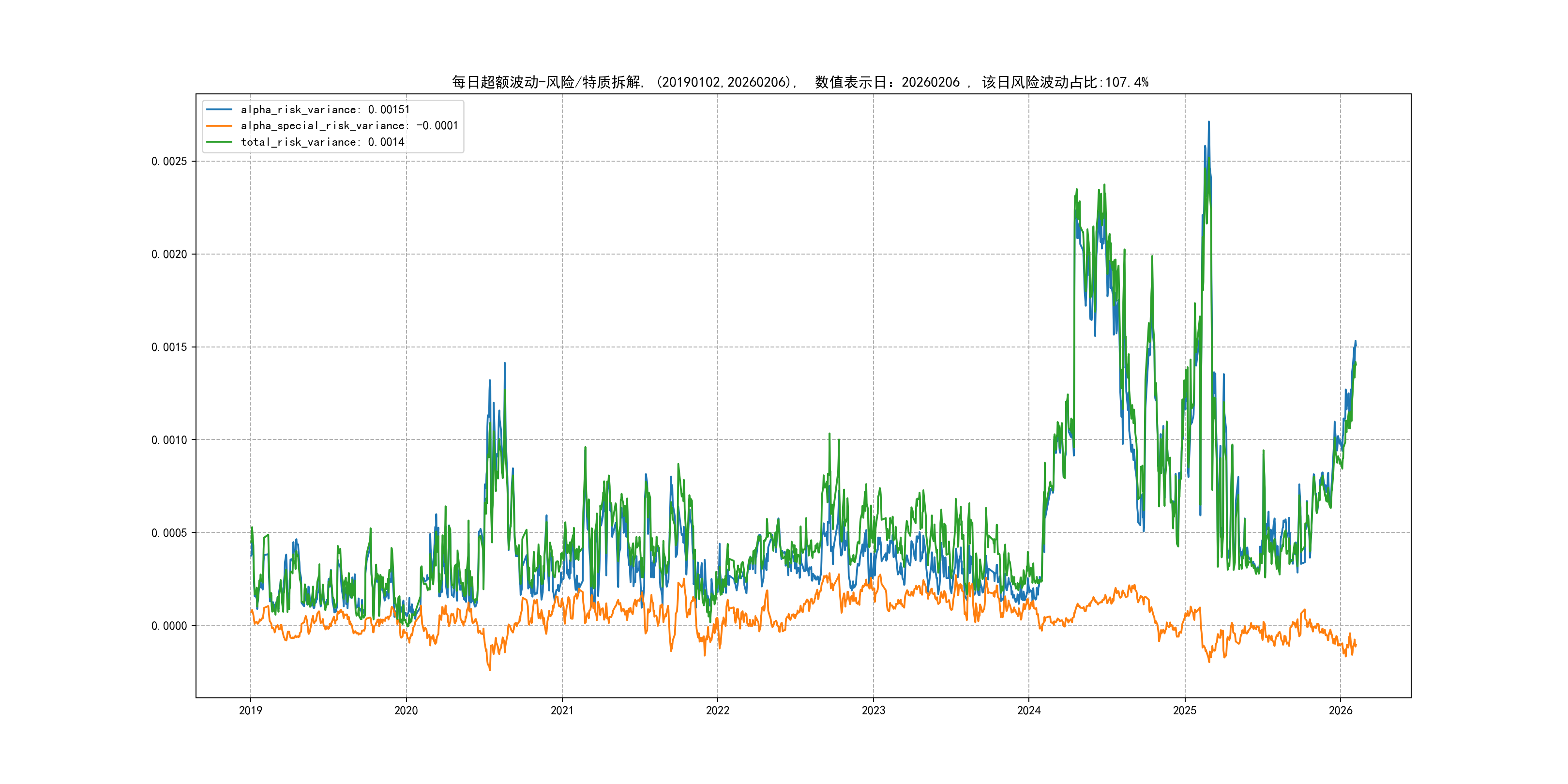Click the 0.0025 y-axis tick label
This screenshot has width=1568, height=784.
[168, 161]
